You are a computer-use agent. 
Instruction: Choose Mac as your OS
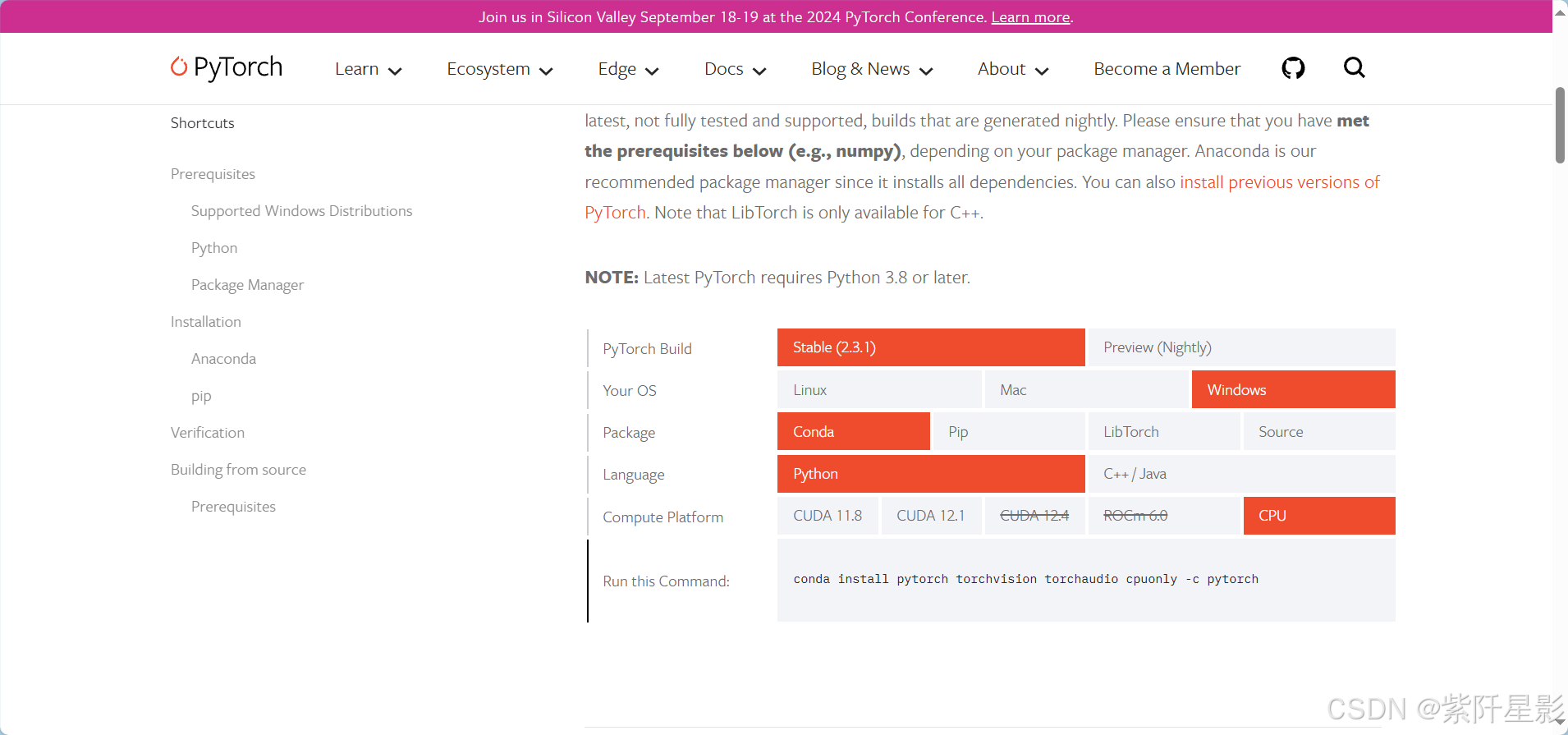coord(1087,389)
